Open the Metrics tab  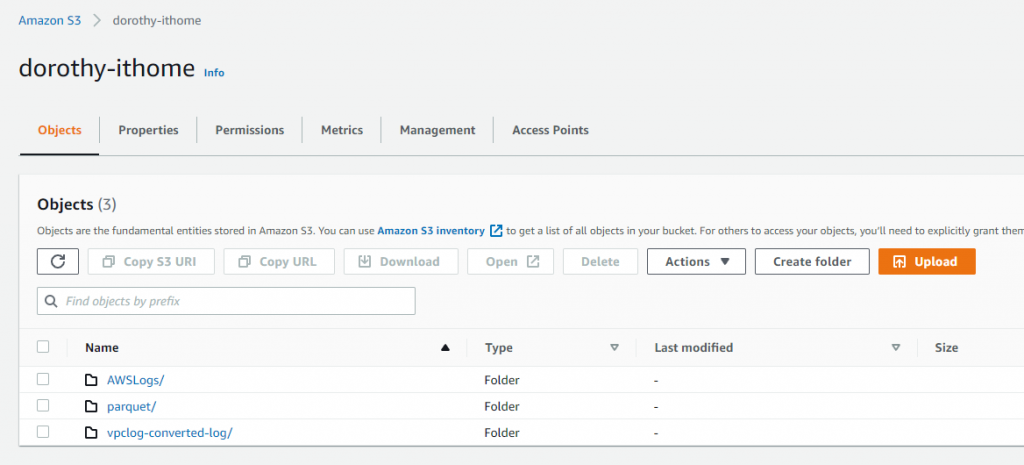342,130
